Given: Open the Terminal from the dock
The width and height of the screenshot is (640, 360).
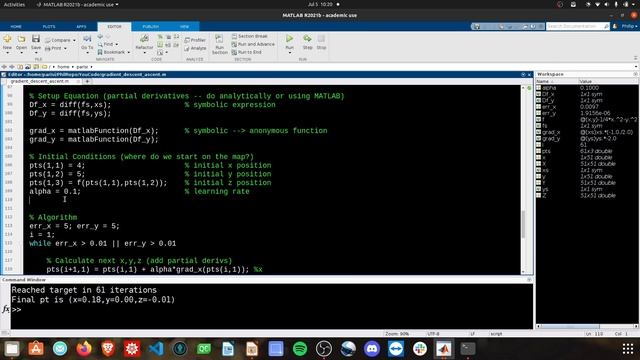Looking at the screenshot, I should (x=468, y=349).
